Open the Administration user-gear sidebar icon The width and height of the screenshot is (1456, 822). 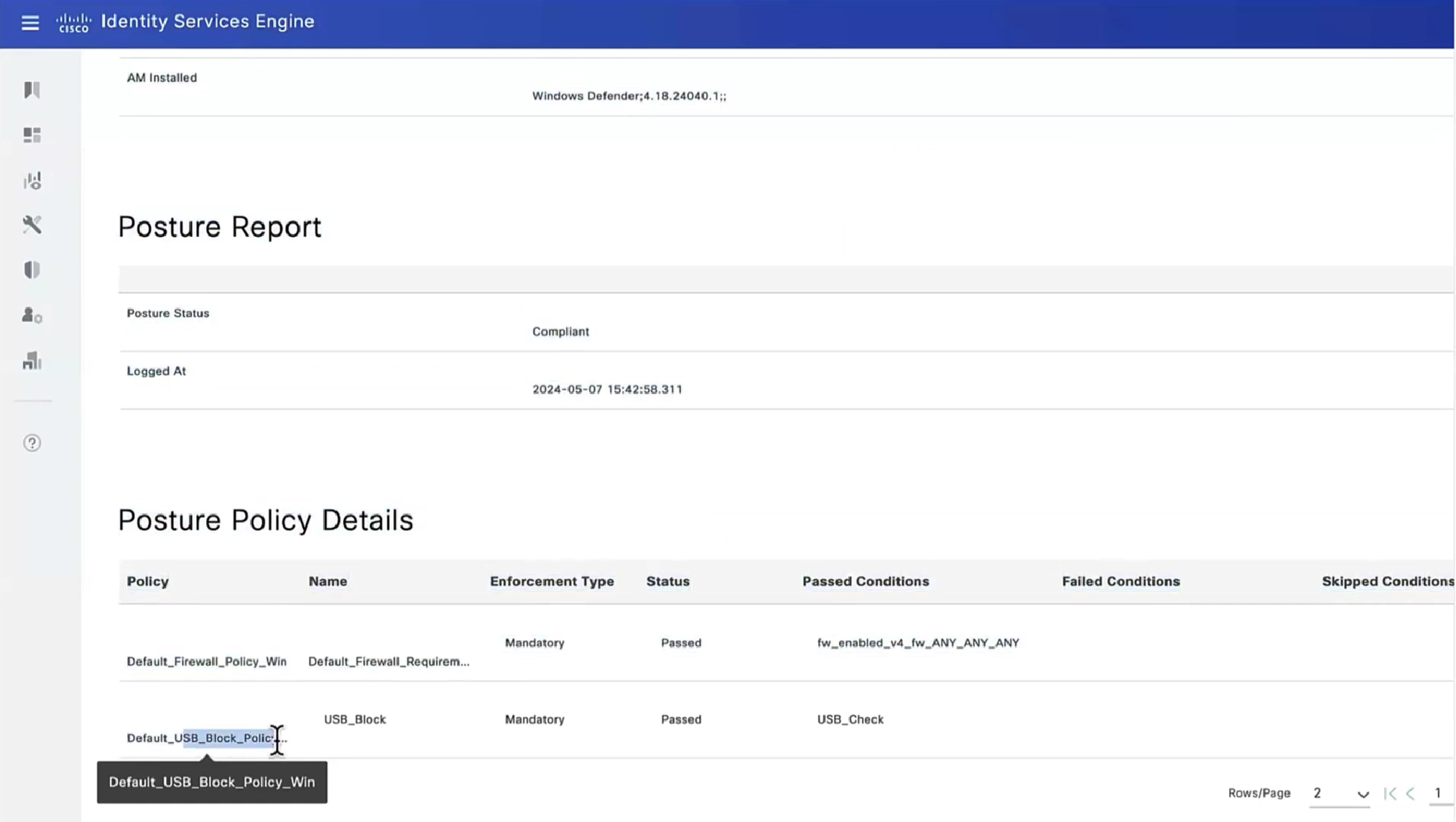pyautogui.click(x=32, y=315)
